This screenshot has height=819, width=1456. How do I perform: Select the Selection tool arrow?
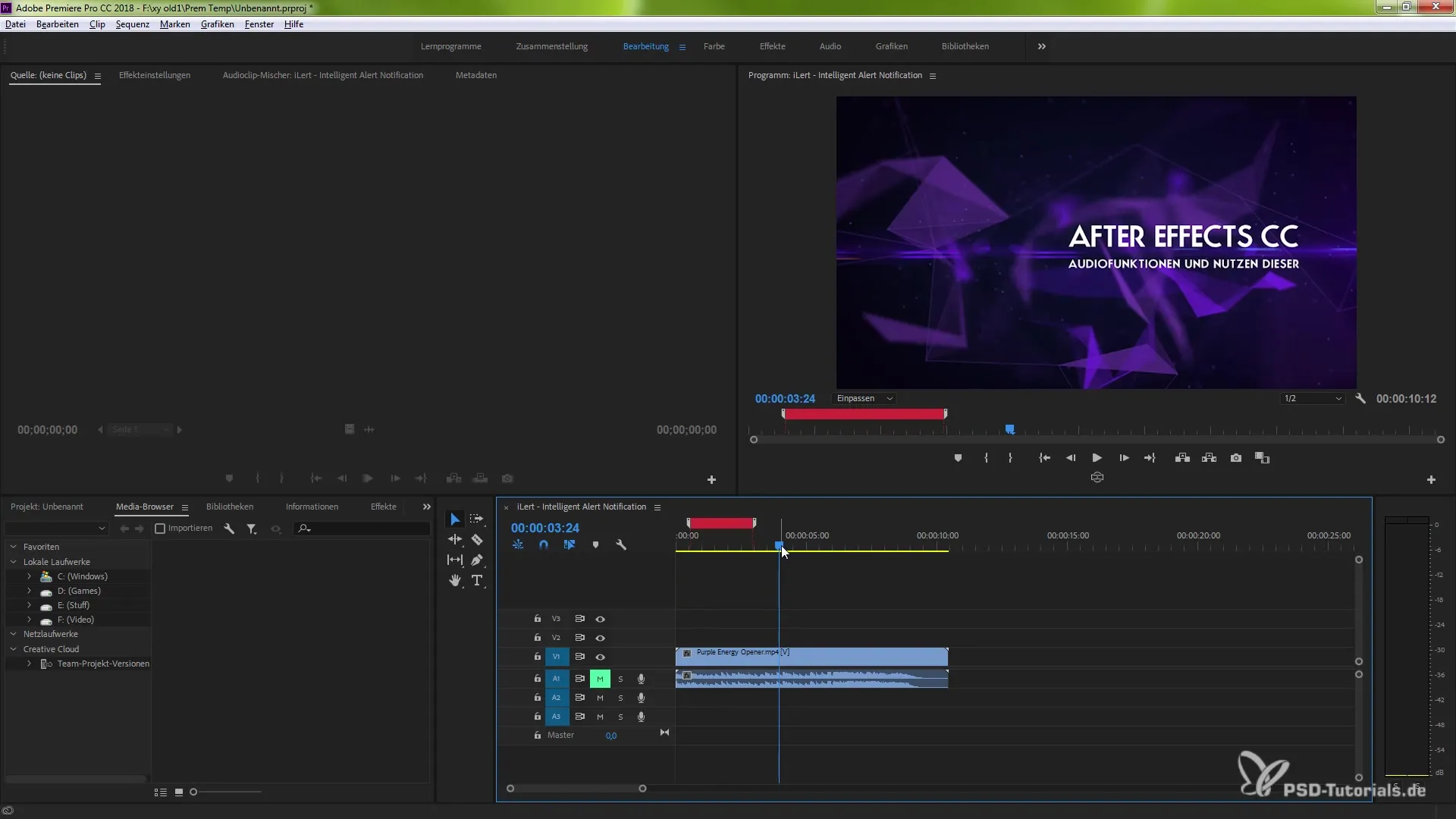click(455, 519)
